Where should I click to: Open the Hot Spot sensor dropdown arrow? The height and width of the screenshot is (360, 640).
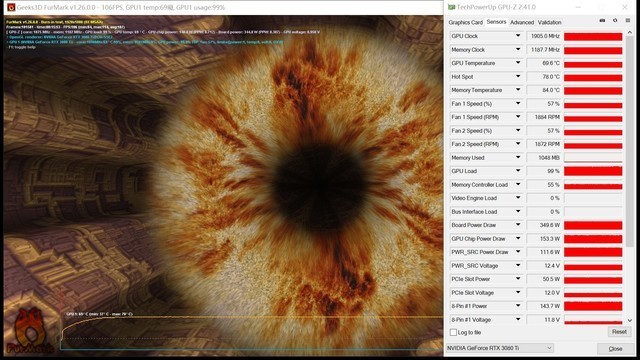pos(518,76)
